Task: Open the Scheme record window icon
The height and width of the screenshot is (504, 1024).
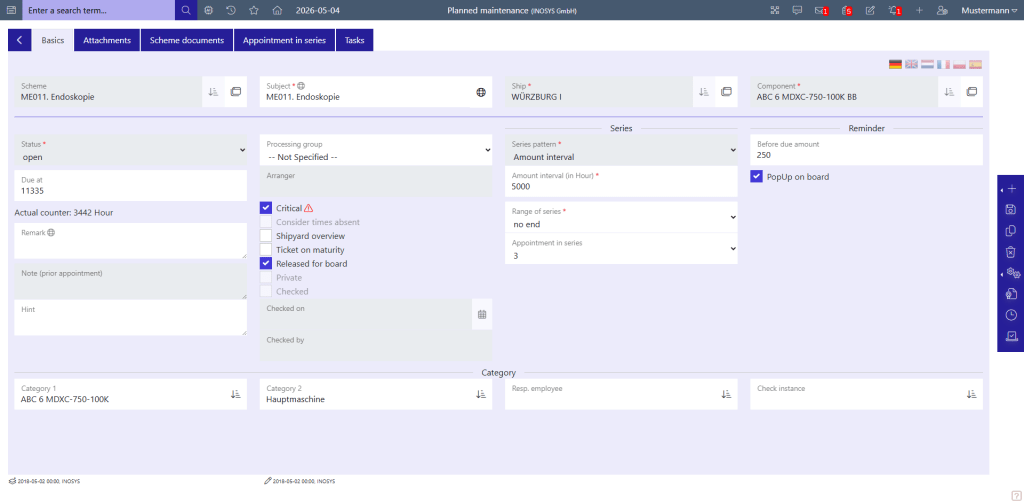Action: 236,92
